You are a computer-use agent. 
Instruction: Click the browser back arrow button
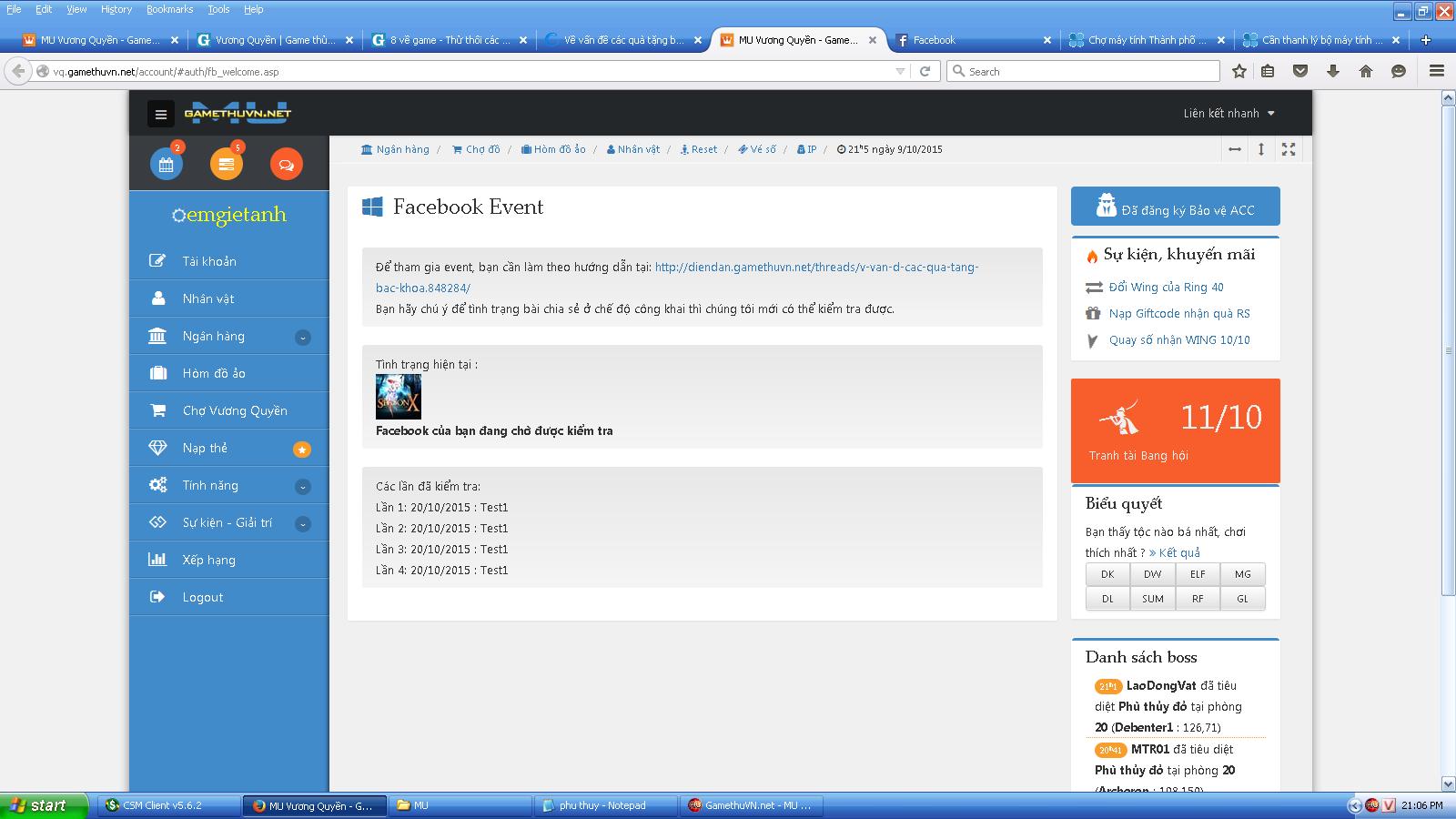click(18, 71)
